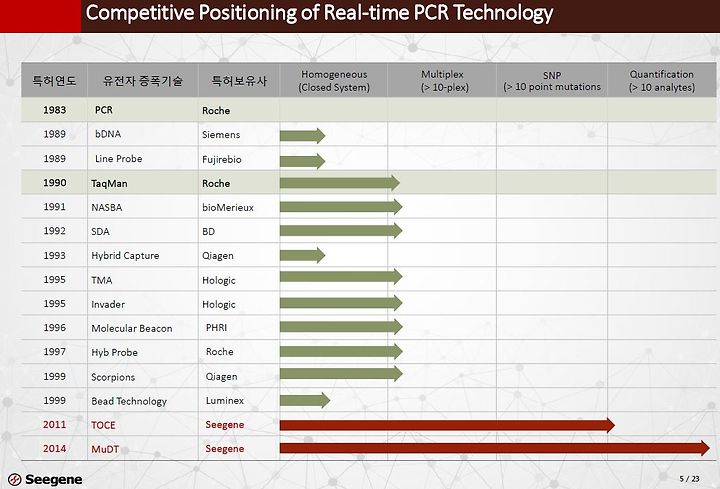720x489 pixels.
Task: Click the Seegene logo at bottom left
Action: [45, 479]
